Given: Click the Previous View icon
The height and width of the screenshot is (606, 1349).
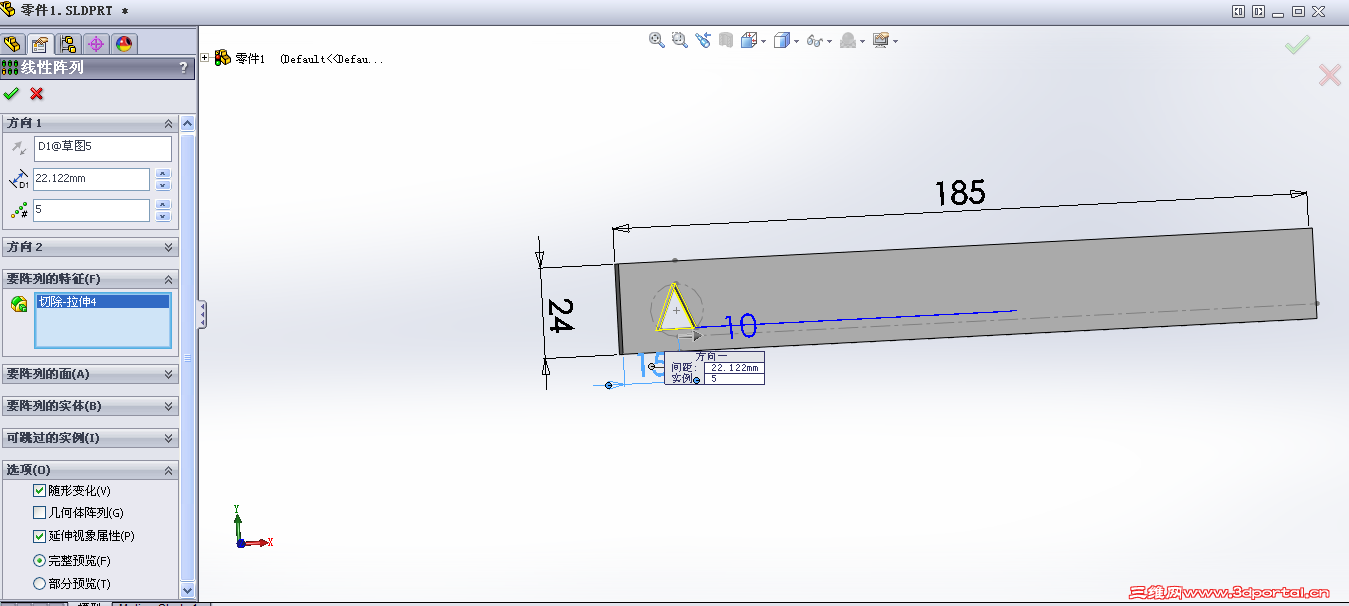Looking at the screenshot, I should tap(703, 40).
